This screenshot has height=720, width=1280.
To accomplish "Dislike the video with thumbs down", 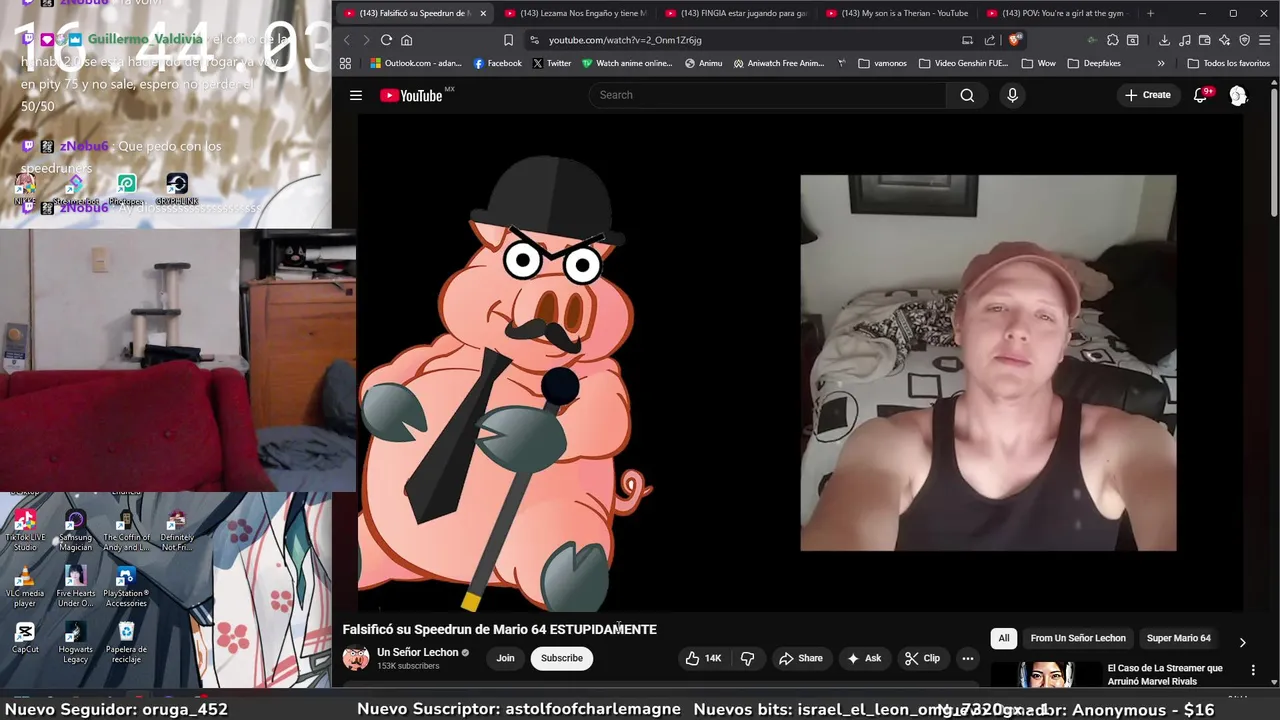I will click(x=747, y=658).
